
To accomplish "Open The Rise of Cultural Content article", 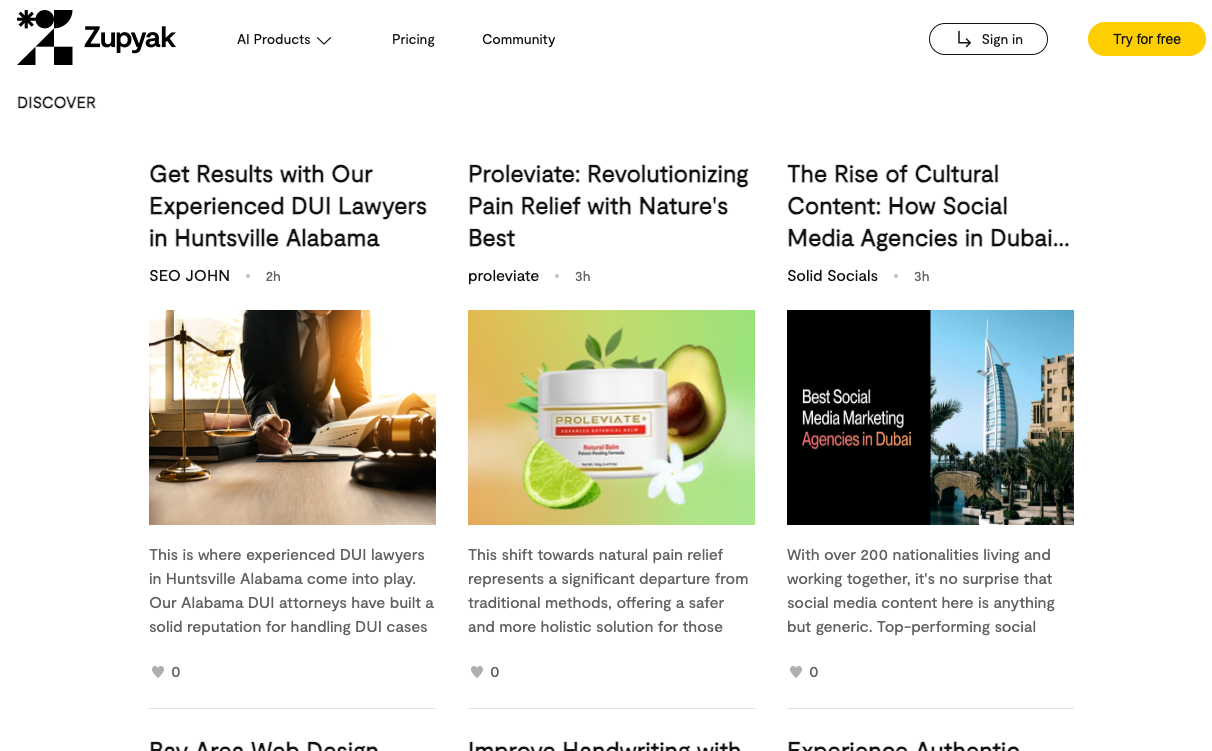I will (928, 206).
